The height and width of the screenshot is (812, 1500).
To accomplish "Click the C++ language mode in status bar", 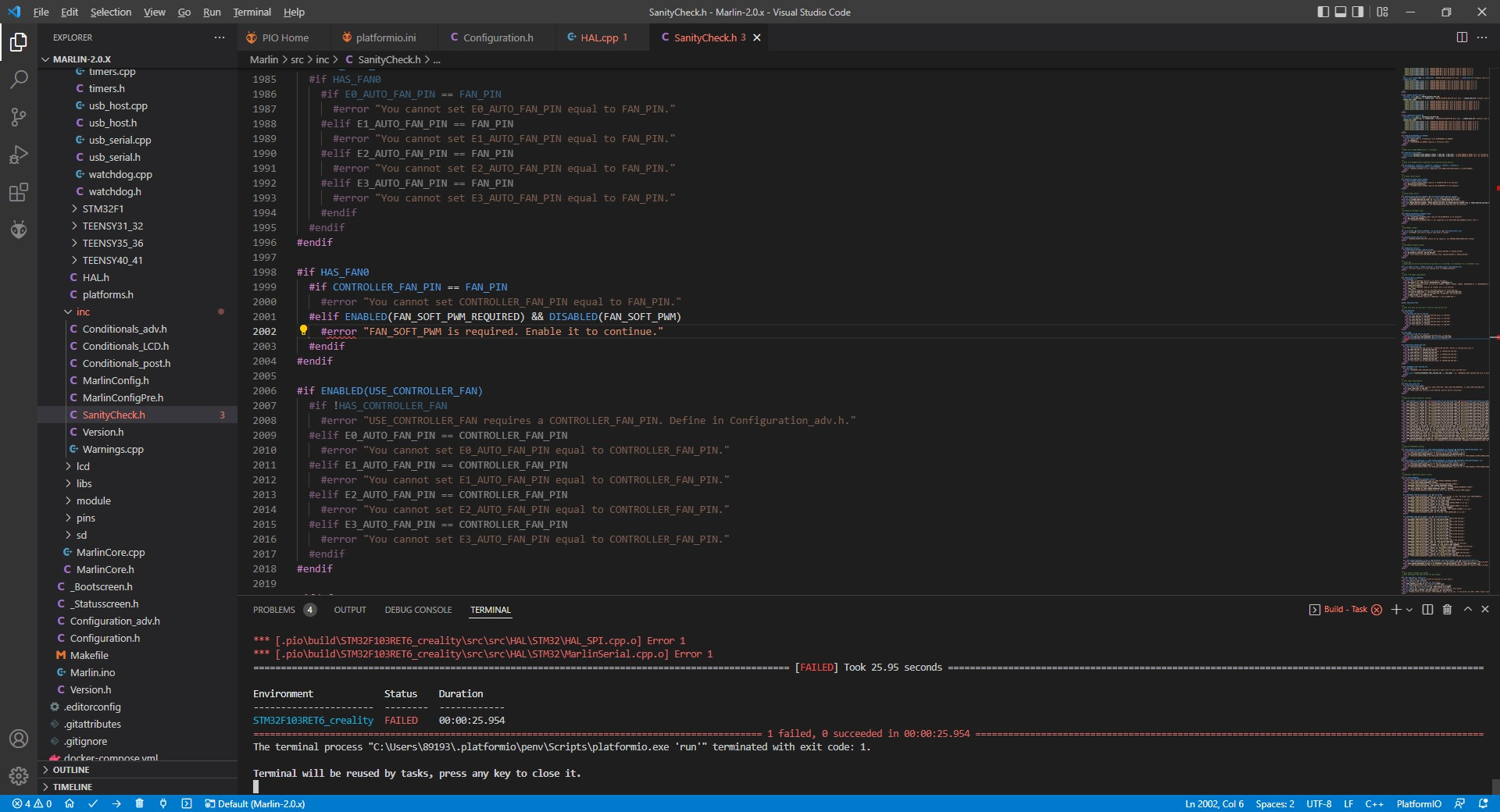I will coord(1374,803).
